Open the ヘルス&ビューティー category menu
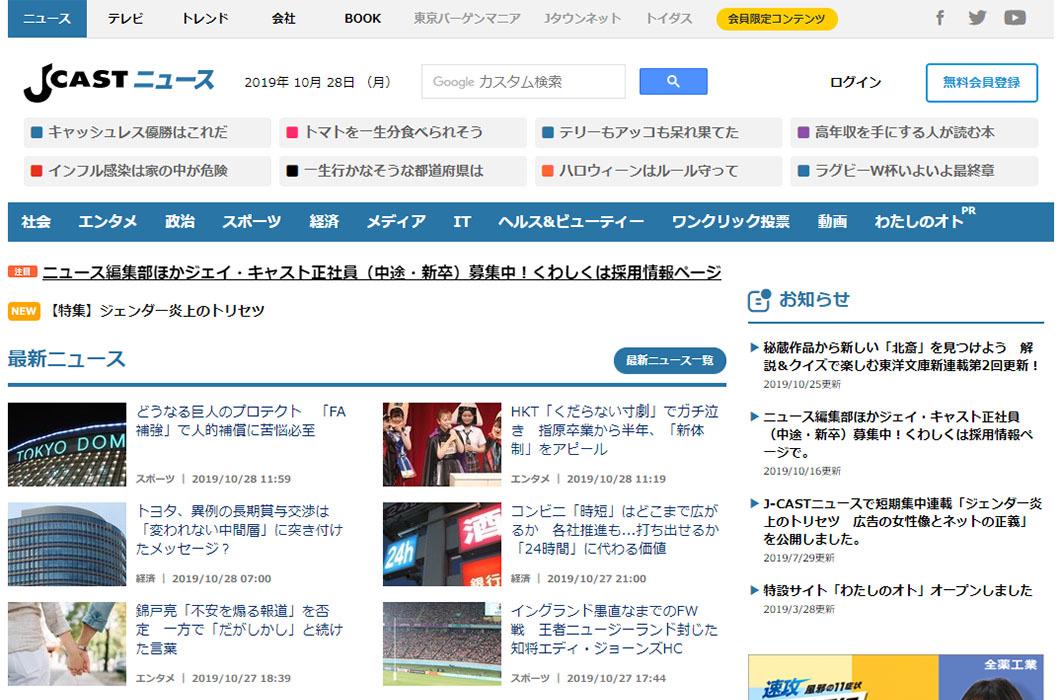1060x700 pixels. 570,222
